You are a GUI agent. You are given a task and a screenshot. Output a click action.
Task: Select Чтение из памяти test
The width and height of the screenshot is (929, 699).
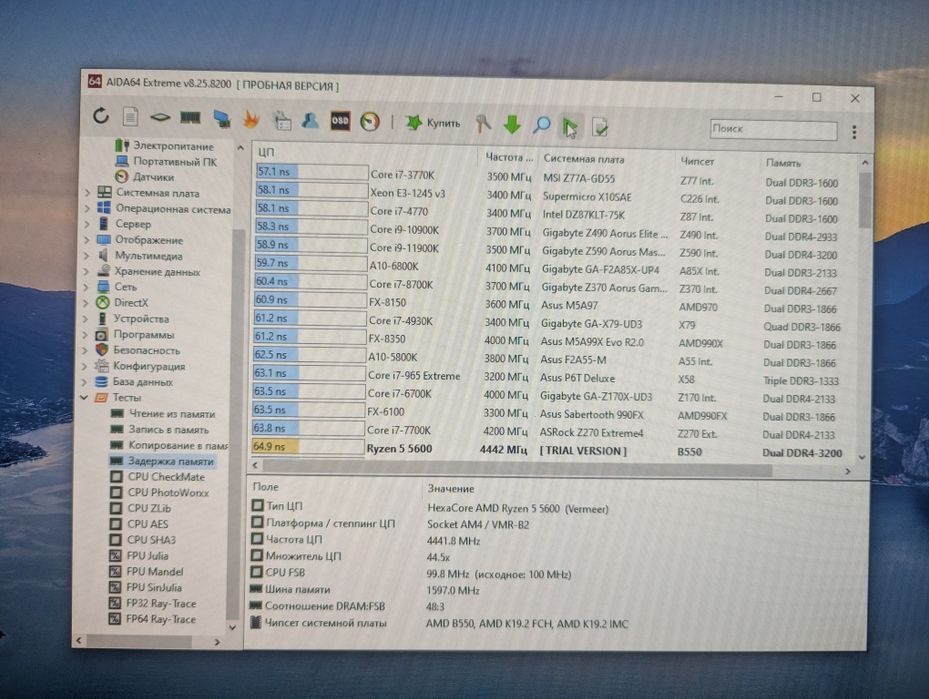(163, 413)
